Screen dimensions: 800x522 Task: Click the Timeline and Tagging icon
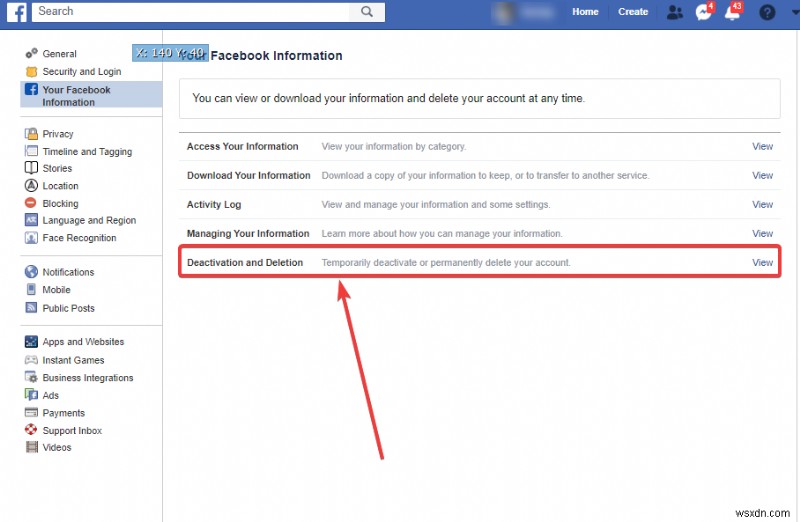[31, 151]
